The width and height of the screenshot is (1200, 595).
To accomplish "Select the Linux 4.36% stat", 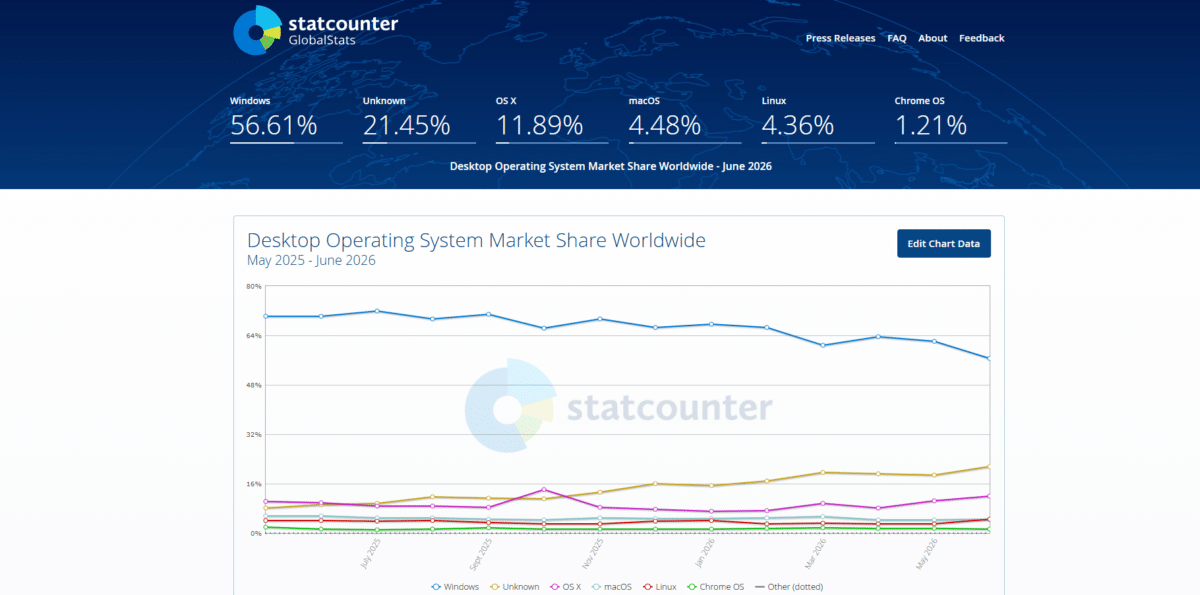I will [x=818, y=119].
